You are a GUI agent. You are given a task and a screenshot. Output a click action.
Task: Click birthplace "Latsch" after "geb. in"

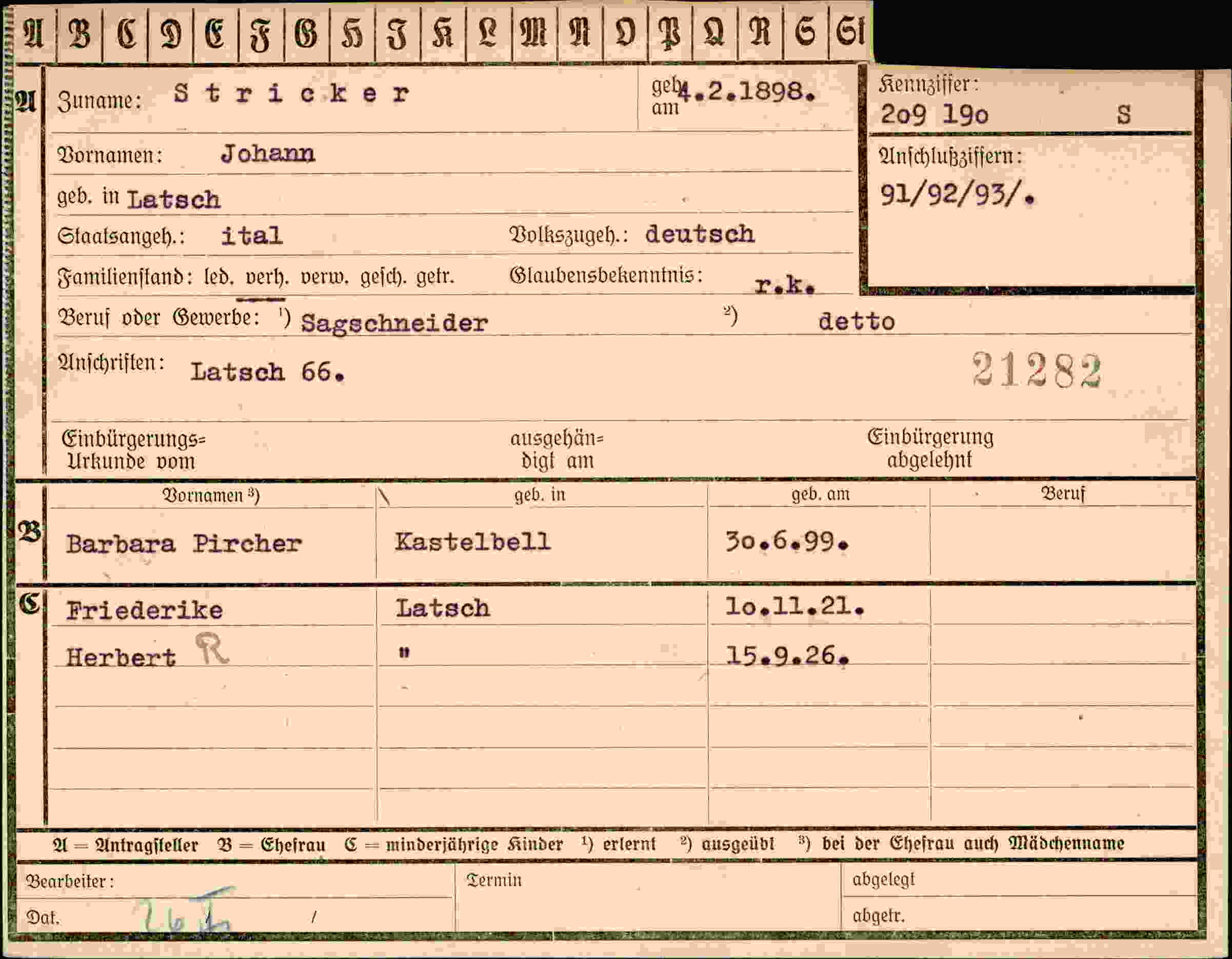point(174,199)
